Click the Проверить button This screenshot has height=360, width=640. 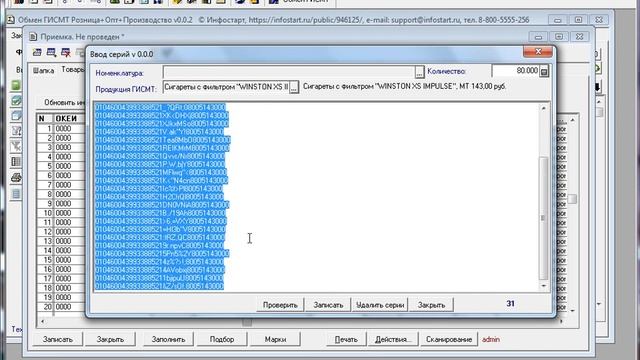tap(280, 305)
